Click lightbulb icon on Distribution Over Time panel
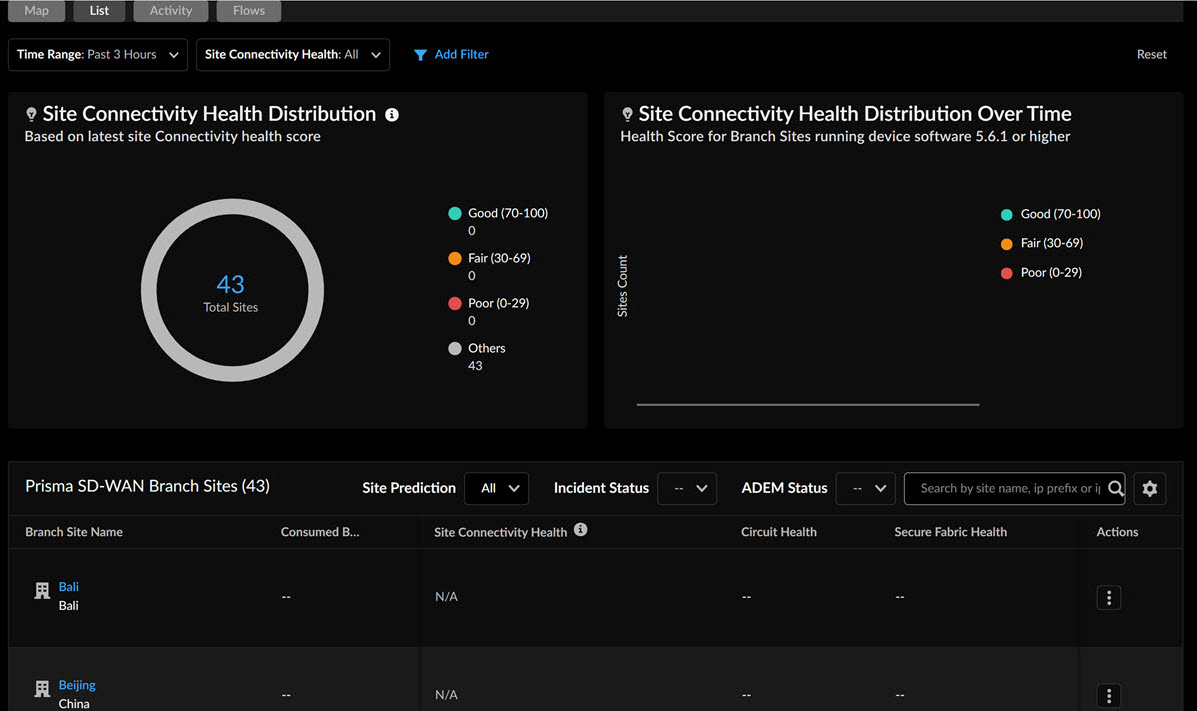Image resolution: width=1197 pixels, height=711 pixels. pyautogui.click(x=627, y=115)
